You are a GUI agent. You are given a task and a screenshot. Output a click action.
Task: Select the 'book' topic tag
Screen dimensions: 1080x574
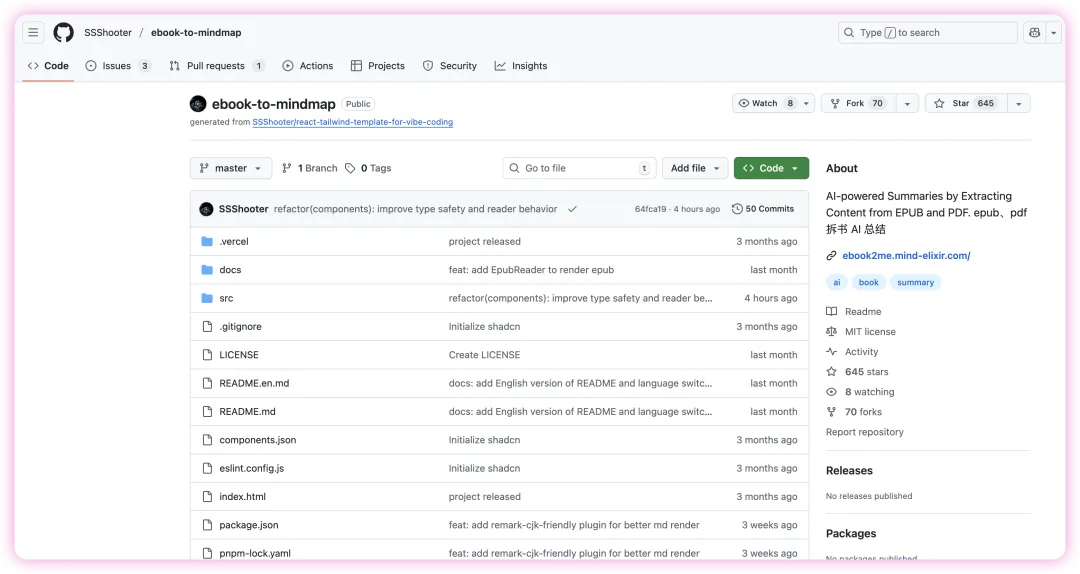click(868, 282)
